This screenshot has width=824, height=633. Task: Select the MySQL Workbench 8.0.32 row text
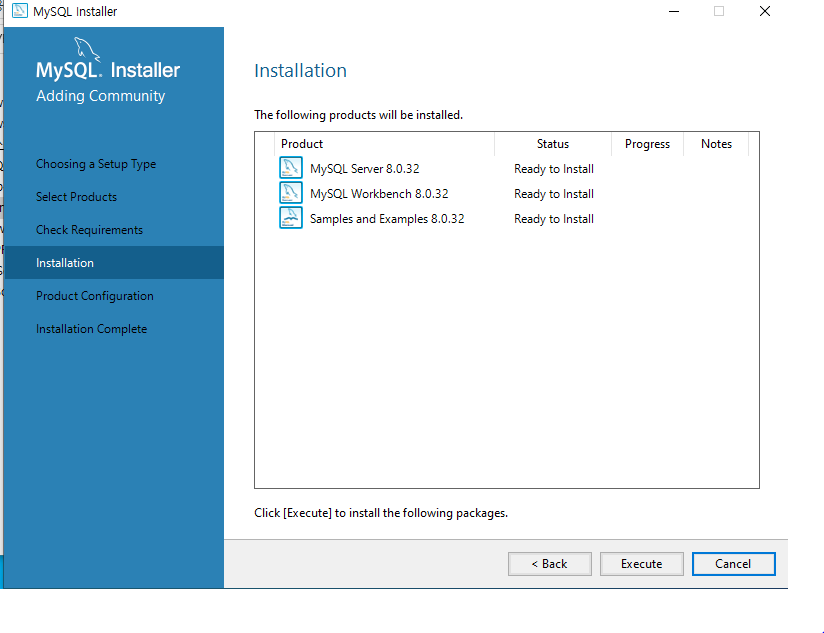(379, 194)
